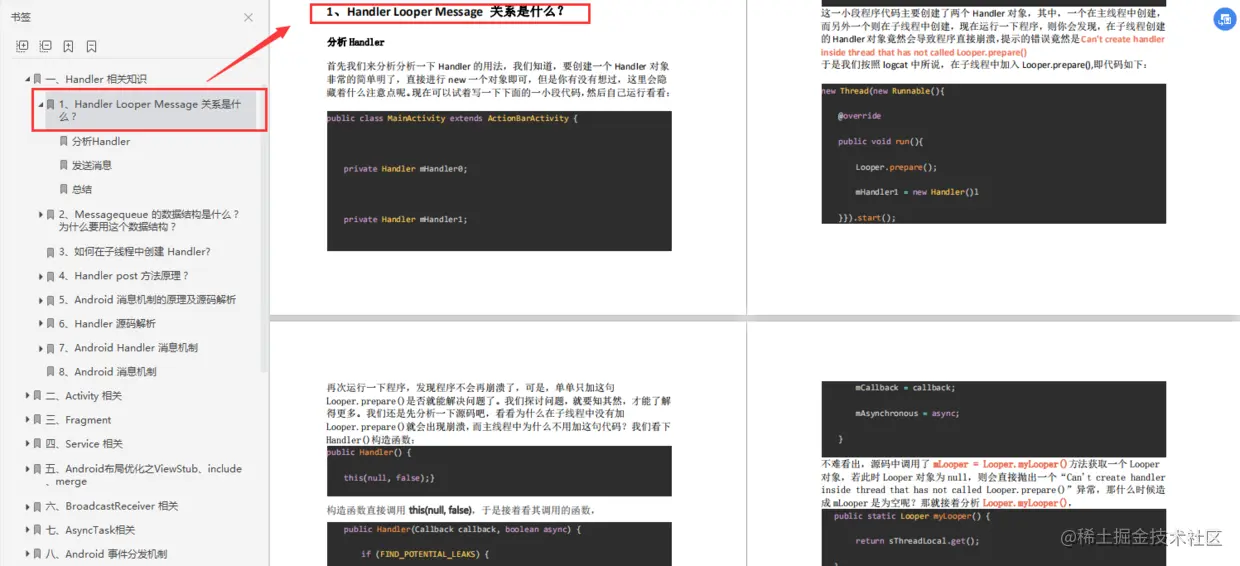
Task: Click bookmark icon beside 分析Handler
Action: (64, 142)
